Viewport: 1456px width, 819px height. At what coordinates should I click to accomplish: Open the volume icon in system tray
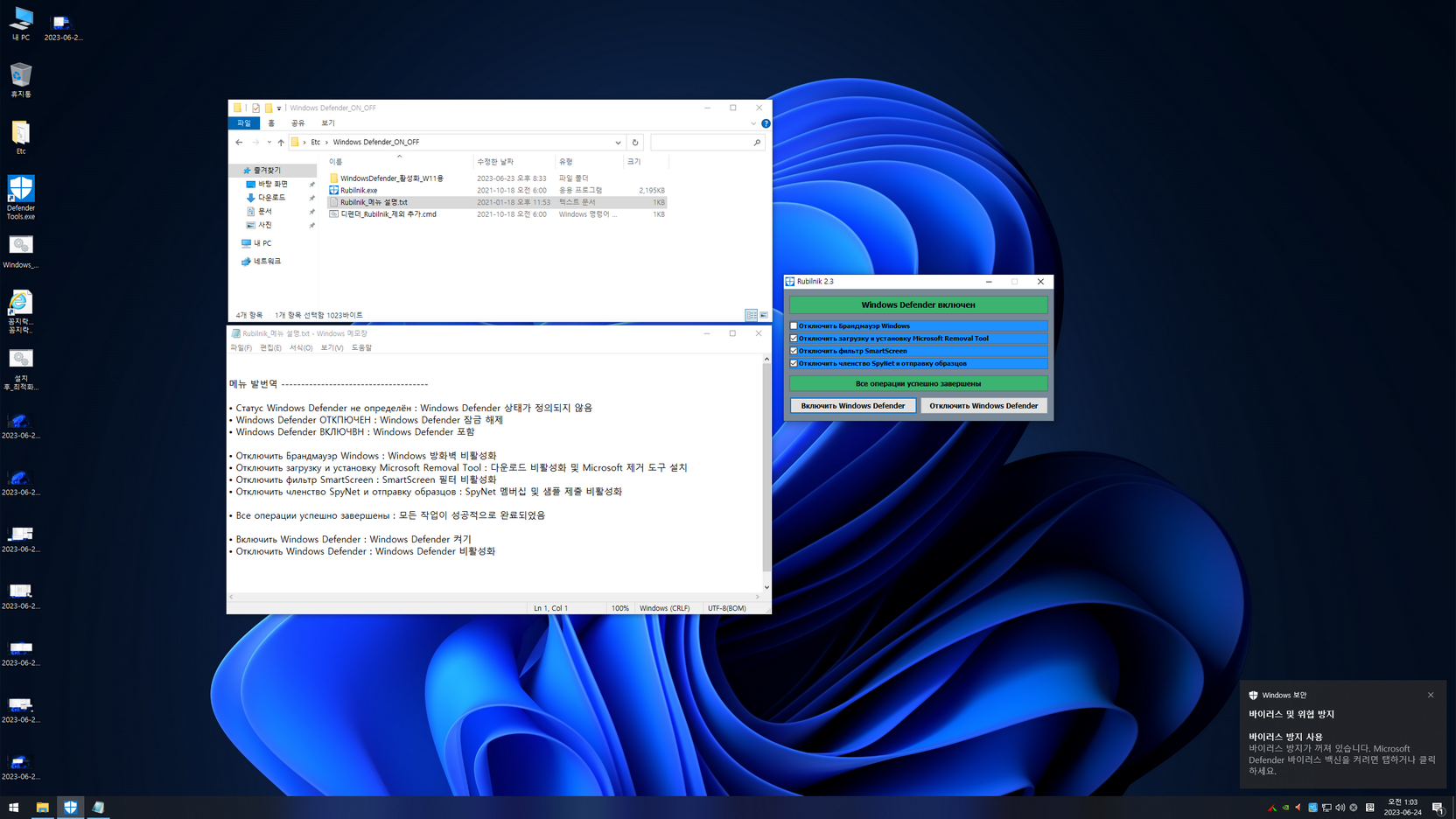coord(1340,808)
